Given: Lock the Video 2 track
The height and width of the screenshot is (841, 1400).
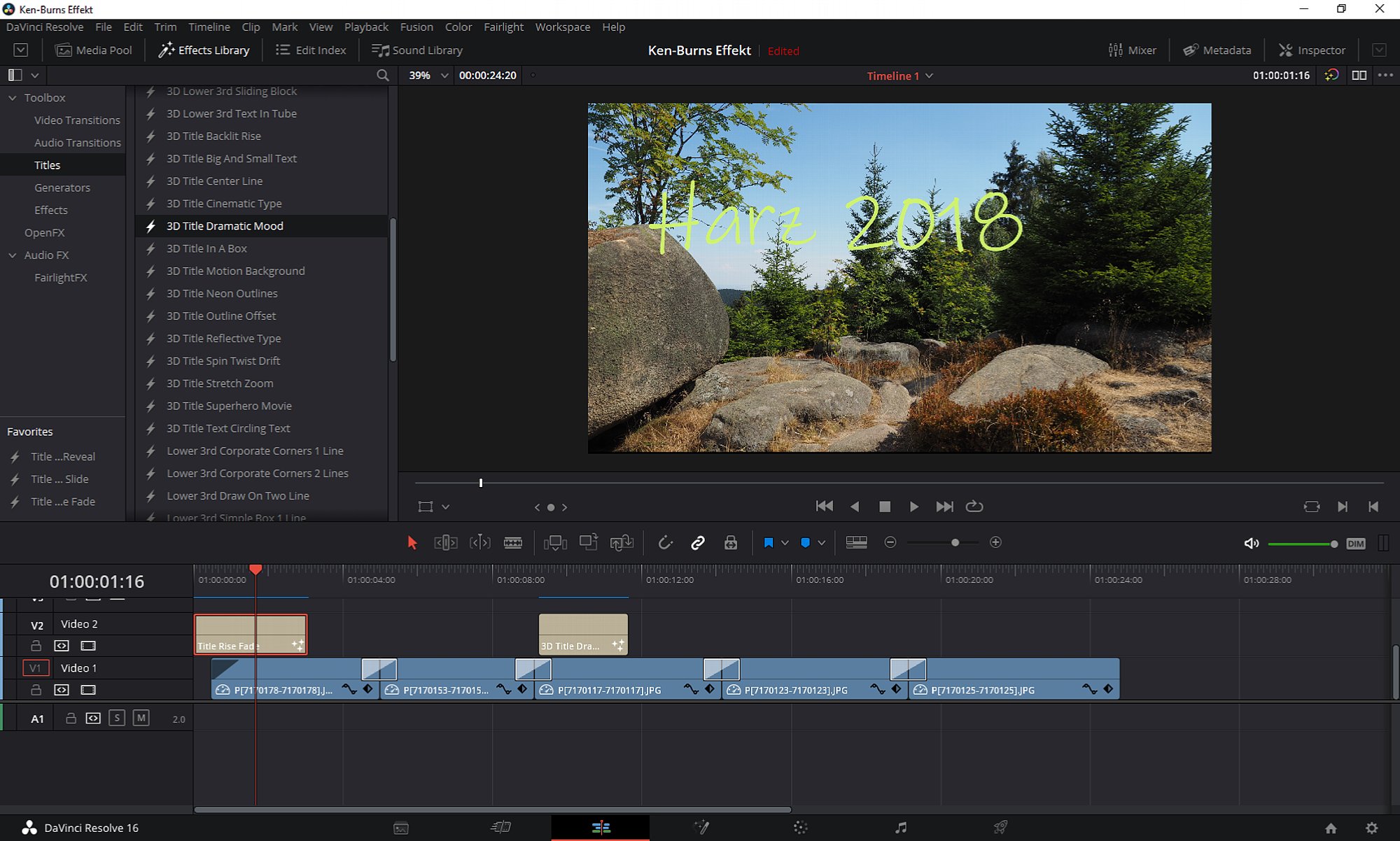Looking at the screenshot, I should [x=36, y=646].
